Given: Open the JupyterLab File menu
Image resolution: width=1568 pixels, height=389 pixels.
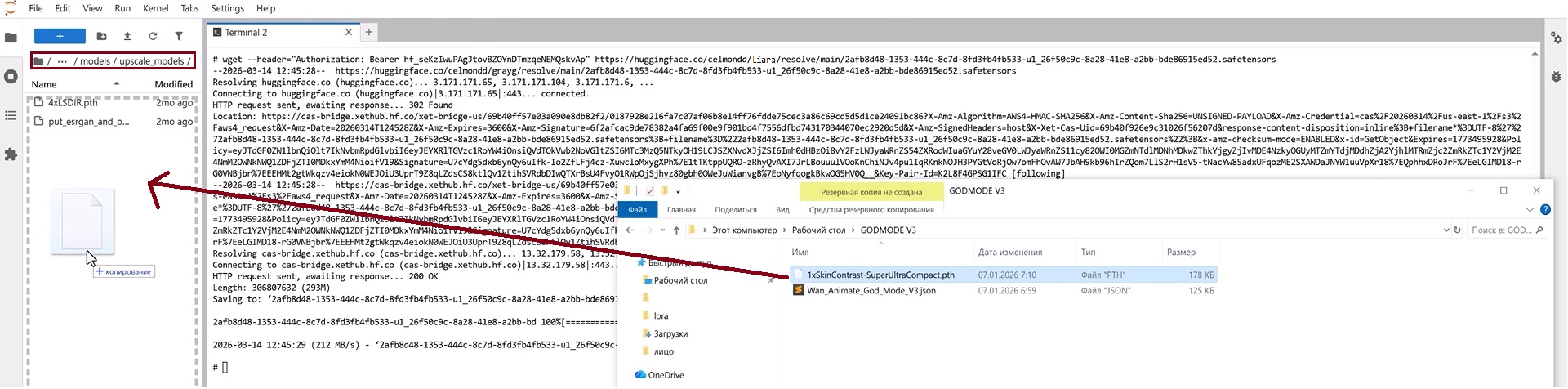Looking at the screenshot, I should point(36,8).
